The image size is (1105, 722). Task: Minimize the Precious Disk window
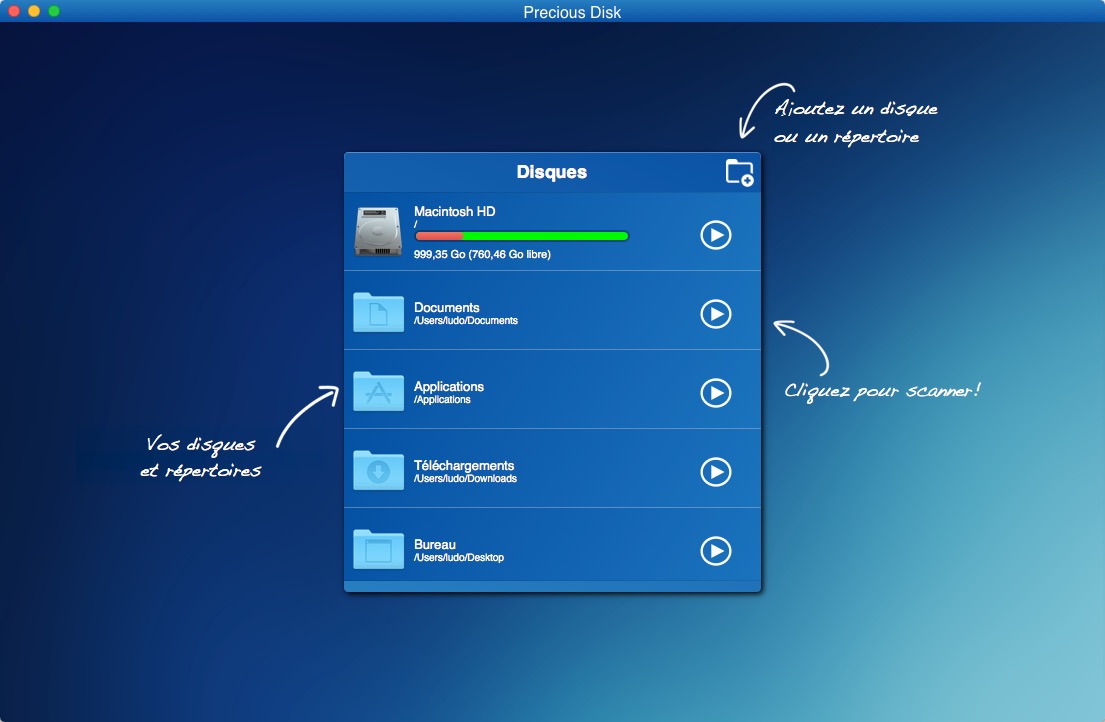pyautogui.click(x=34, y=11)
